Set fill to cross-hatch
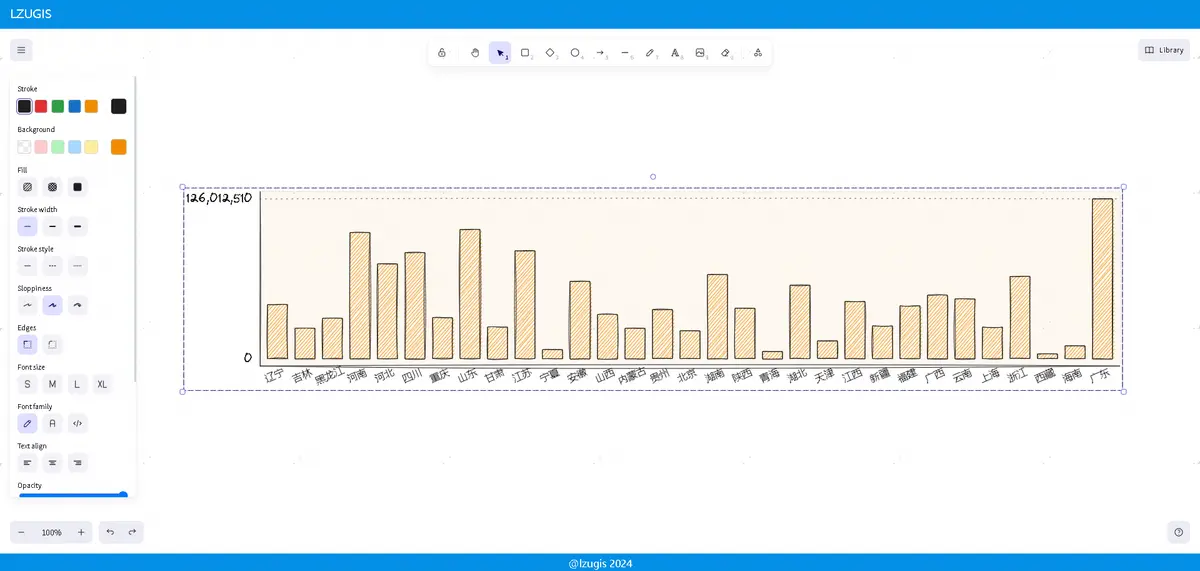The width and height of the screenshot is (1200, 571). tap(52, 187)
